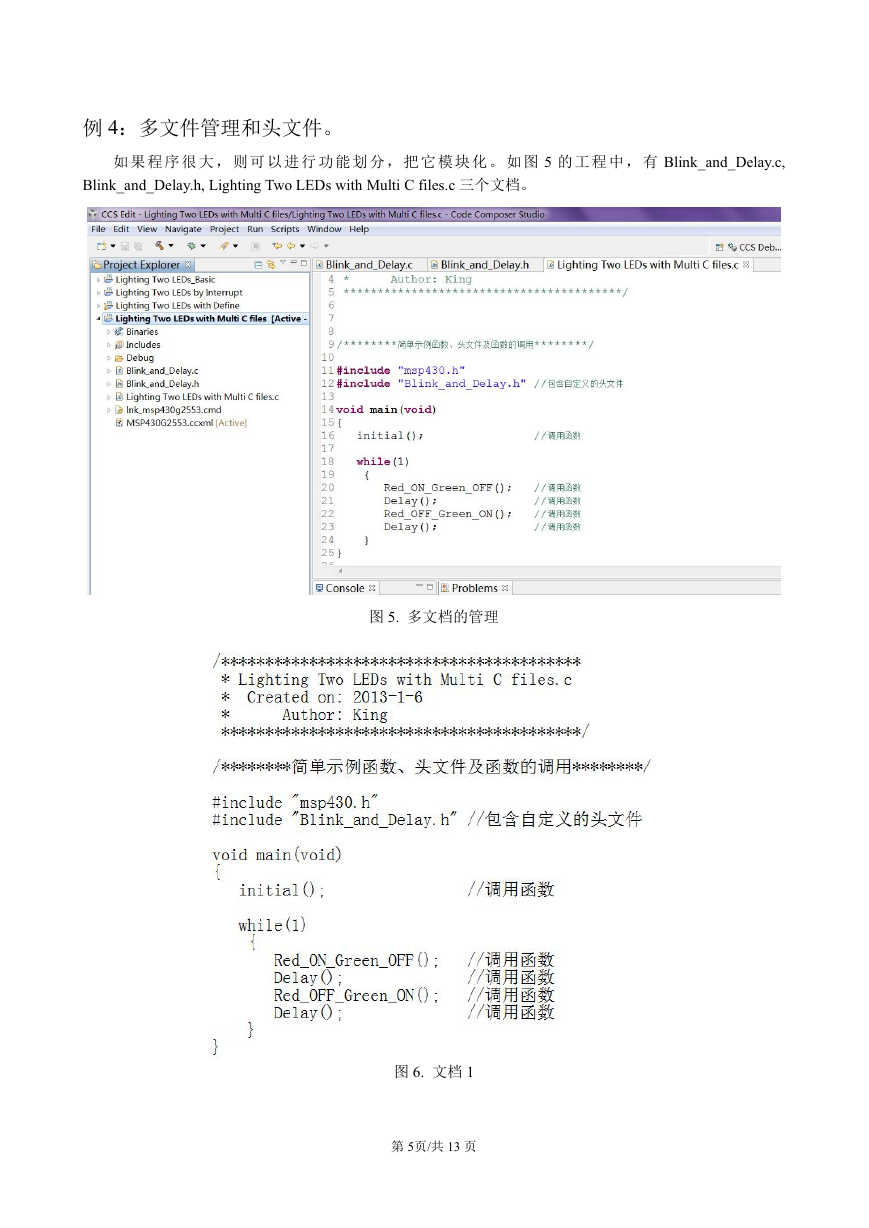Click the Save All toolbar icon
This screenshot has height=1228, width=869.
click(x=137, y=246)
